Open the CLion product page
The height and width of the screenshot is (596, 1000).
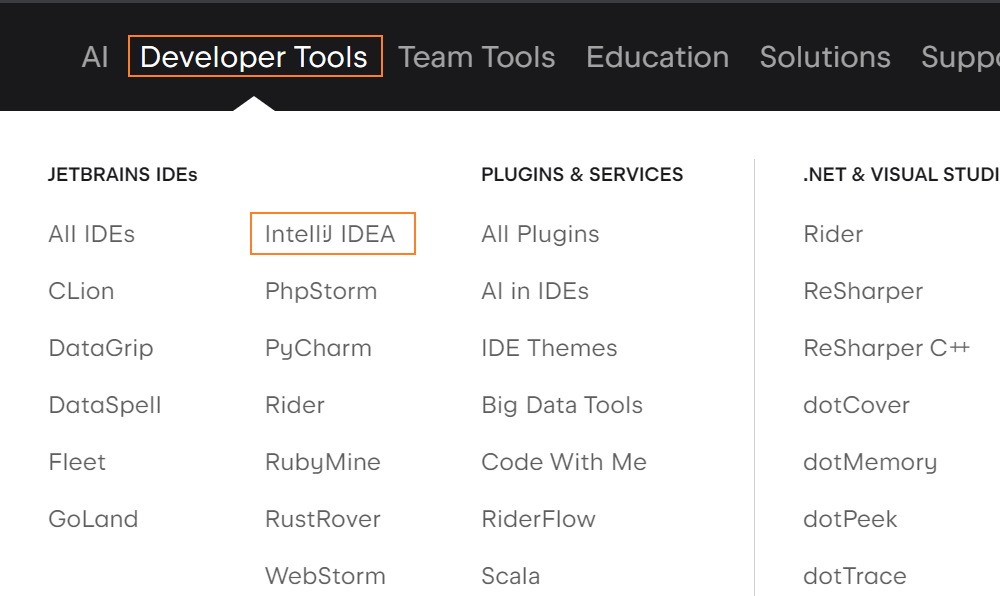(x=81, y=291)
